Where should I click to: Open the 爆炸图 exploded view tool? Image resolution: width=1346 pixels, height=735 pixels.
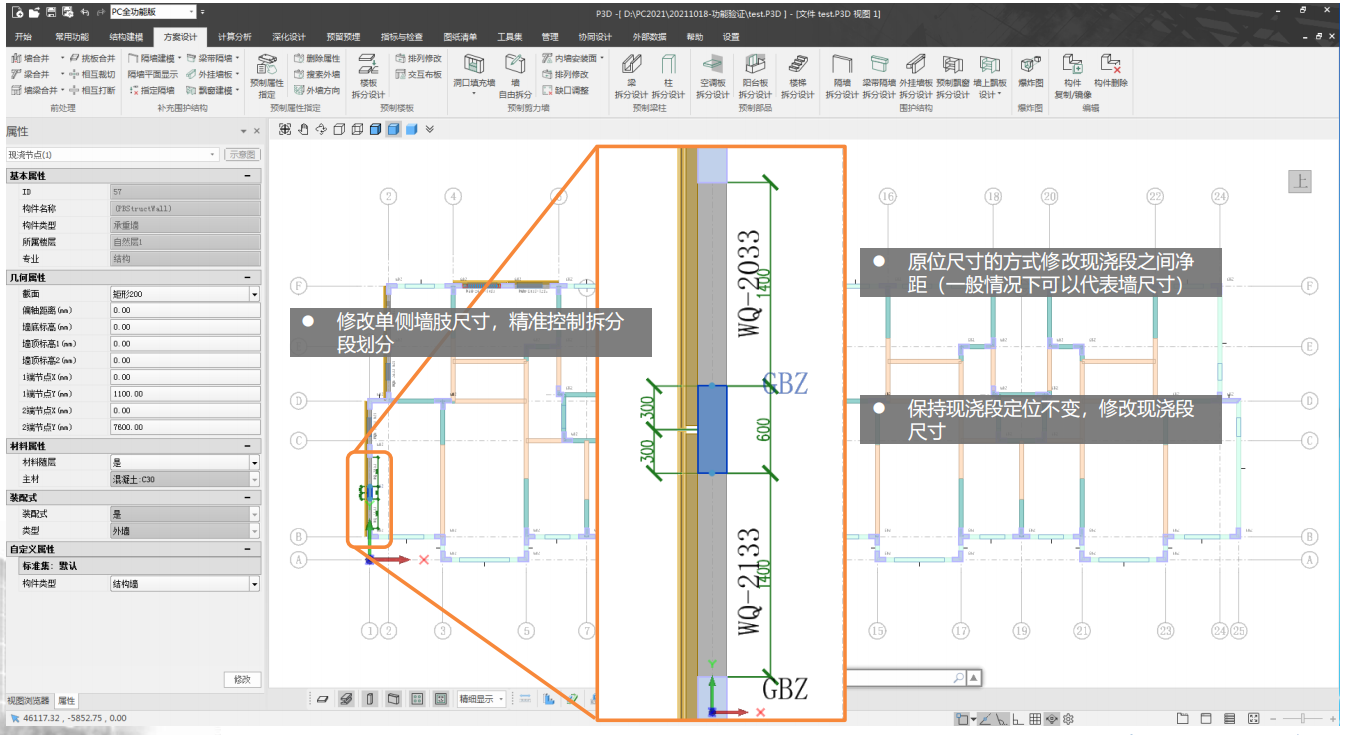1030,65
